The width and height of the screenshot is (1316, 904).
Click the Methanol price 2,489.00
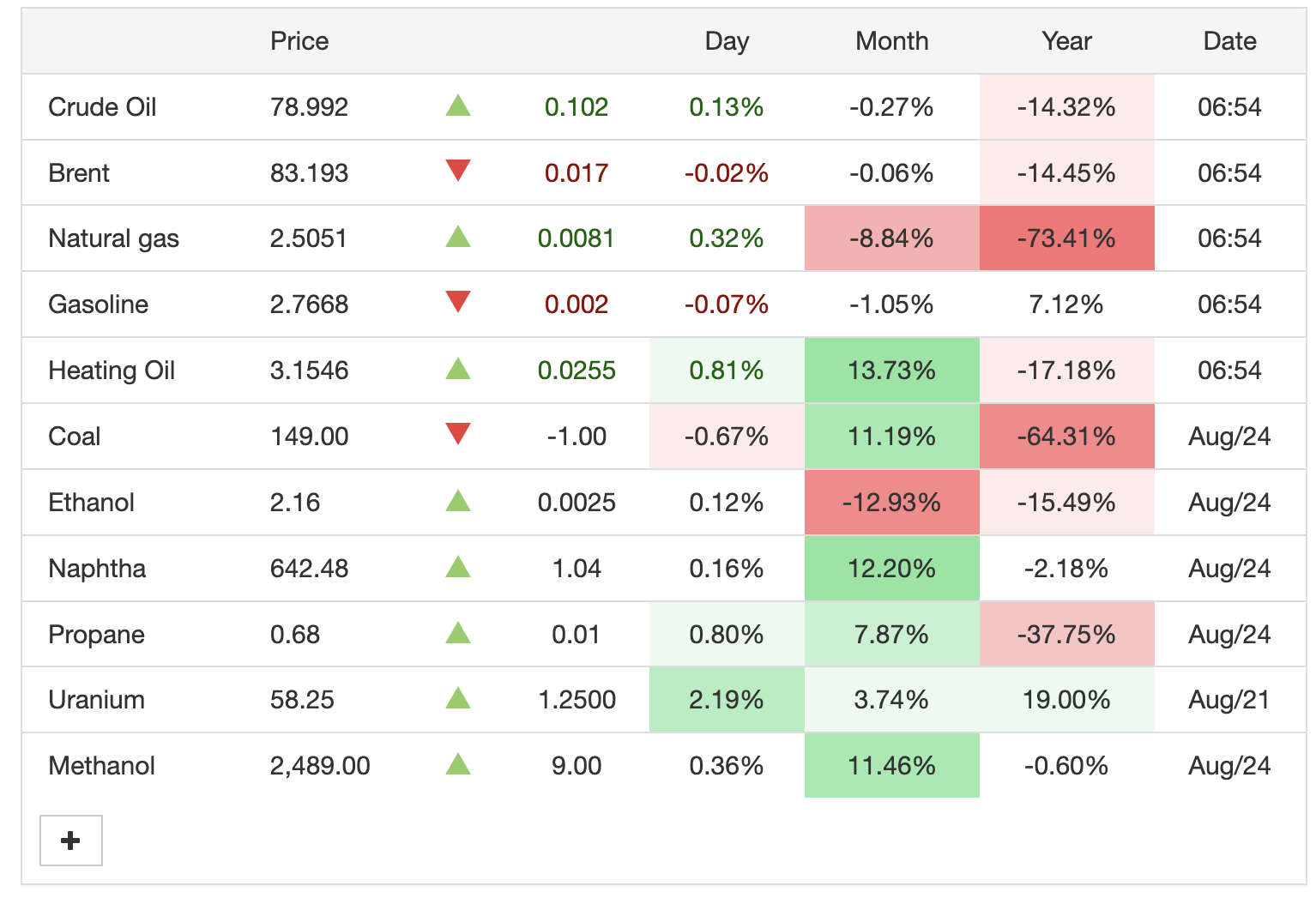point(320,766)
